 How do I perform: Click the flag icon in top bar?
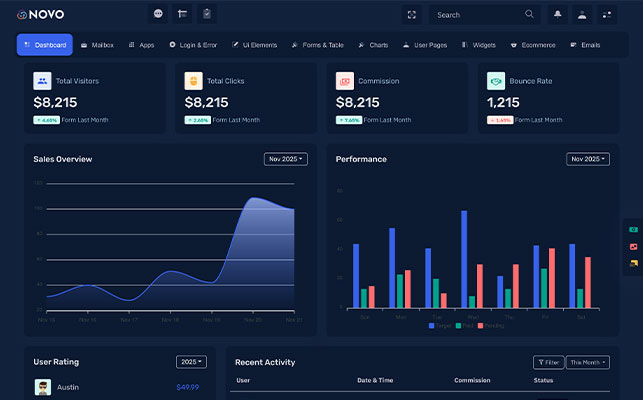(182, 14)
